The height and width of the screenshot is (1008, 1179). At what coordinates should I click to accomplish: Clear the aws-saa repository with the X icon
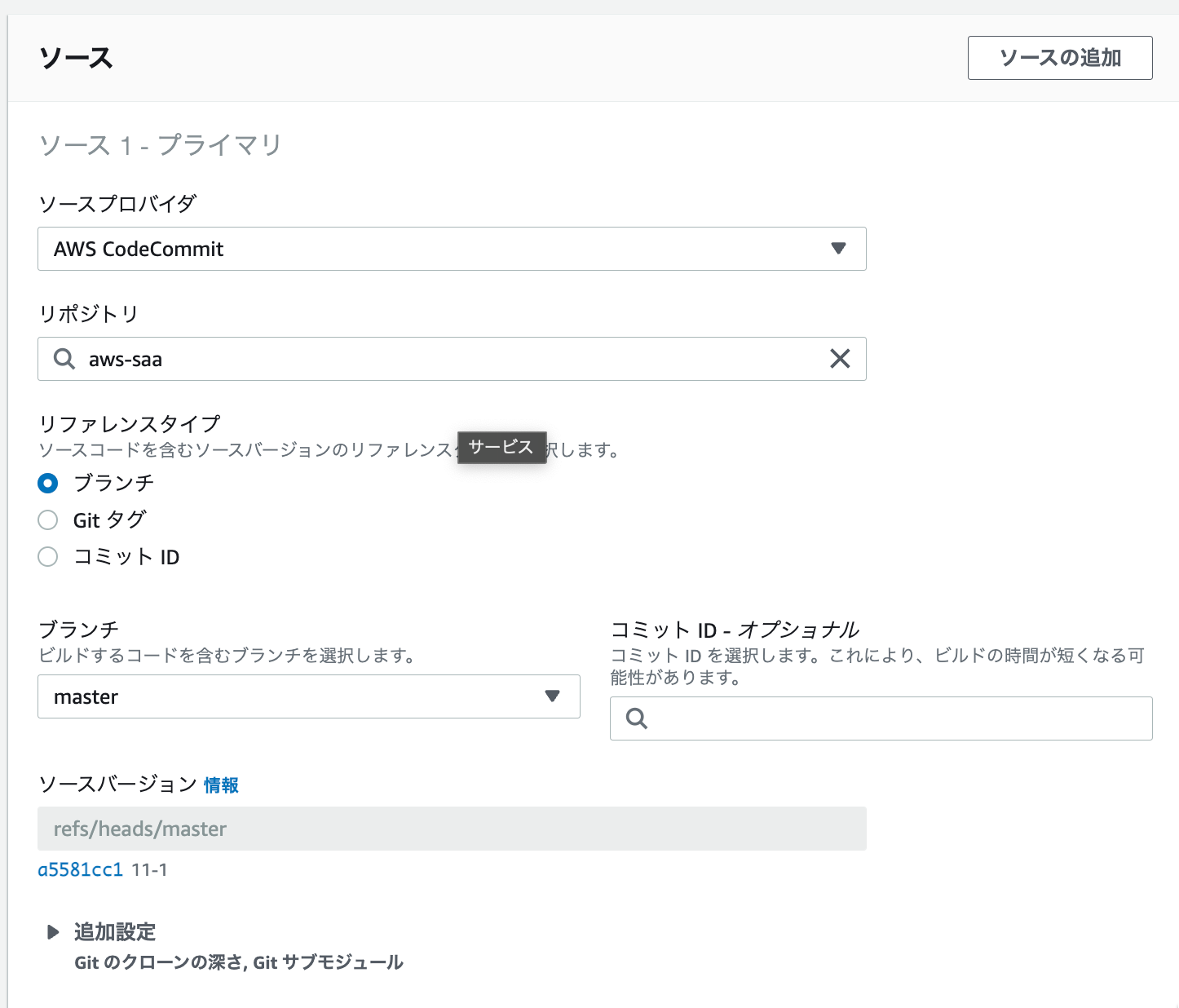pos(840,359)
